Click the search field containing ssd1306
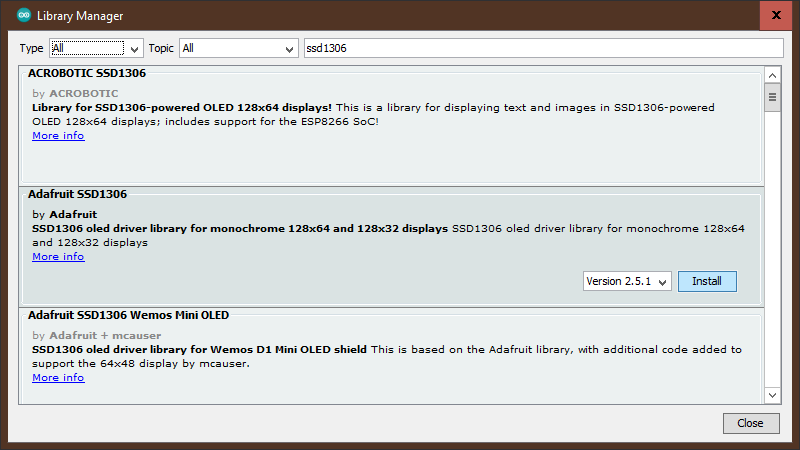 coord(543,48)
